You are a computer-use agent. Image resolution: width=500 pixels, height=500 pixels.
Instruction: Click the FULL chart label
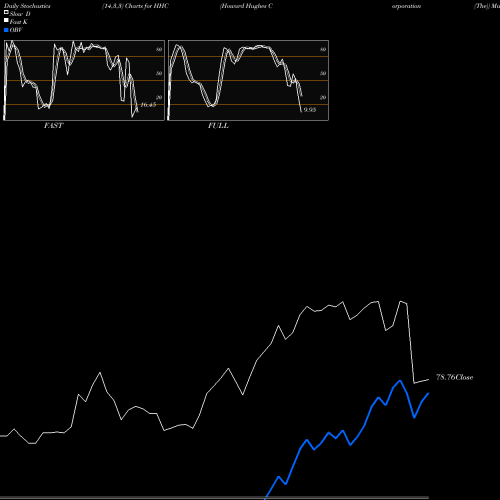[218, 126]
